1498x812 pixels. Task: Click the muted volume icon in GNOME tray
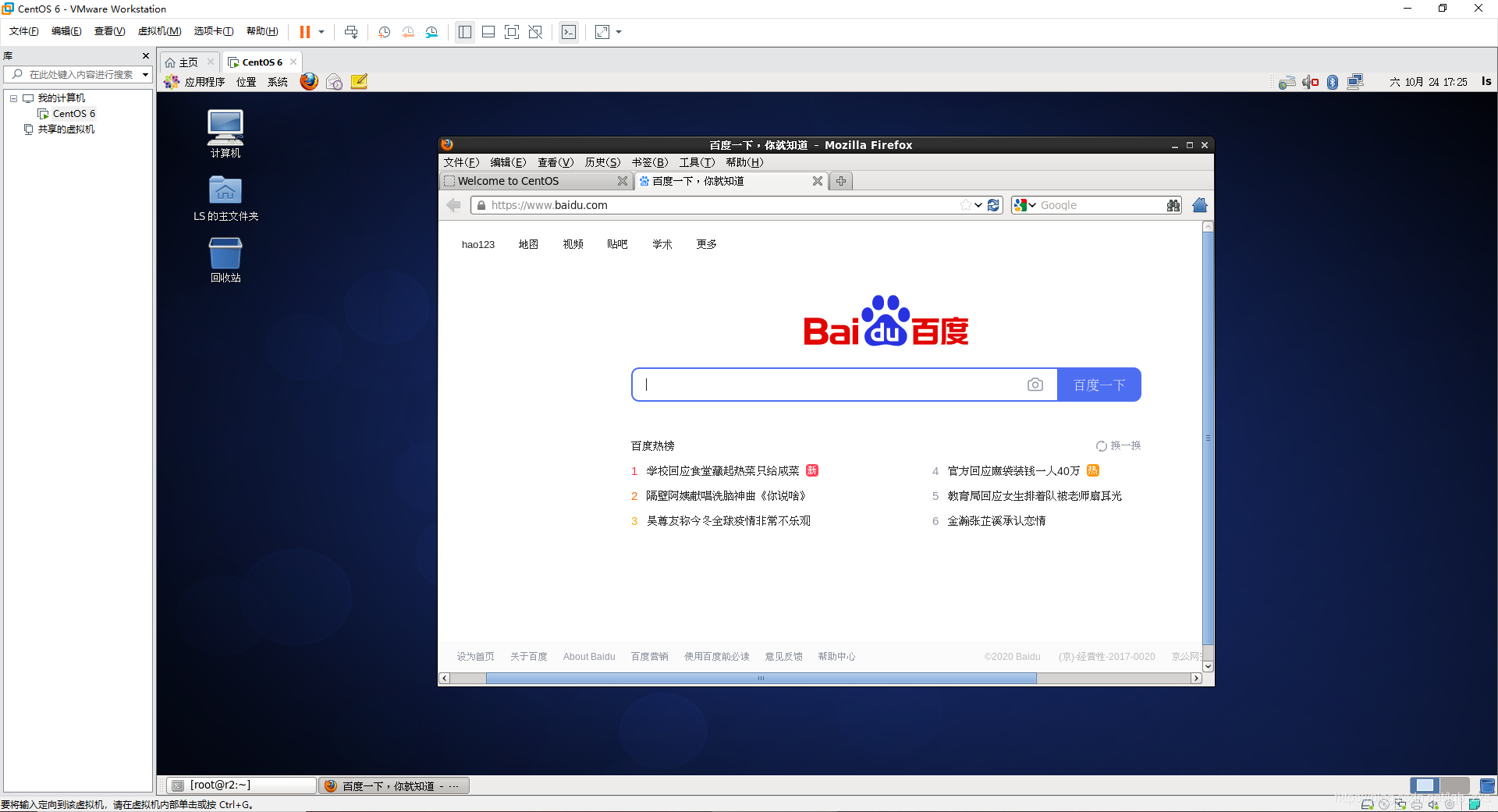pos(1310,82)
